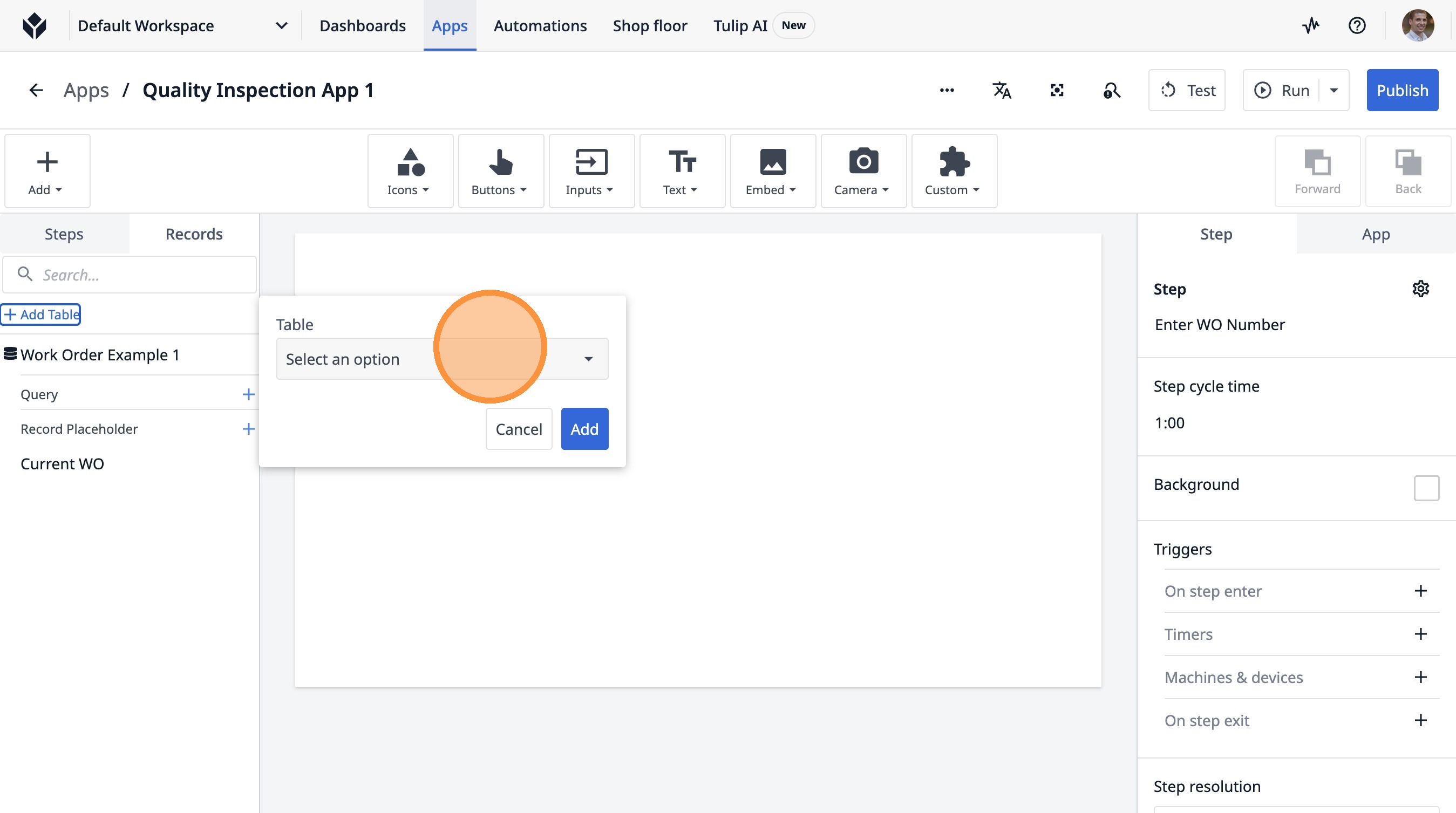
Task: Switch to the Steps tab
Action: tap(64, 234)
